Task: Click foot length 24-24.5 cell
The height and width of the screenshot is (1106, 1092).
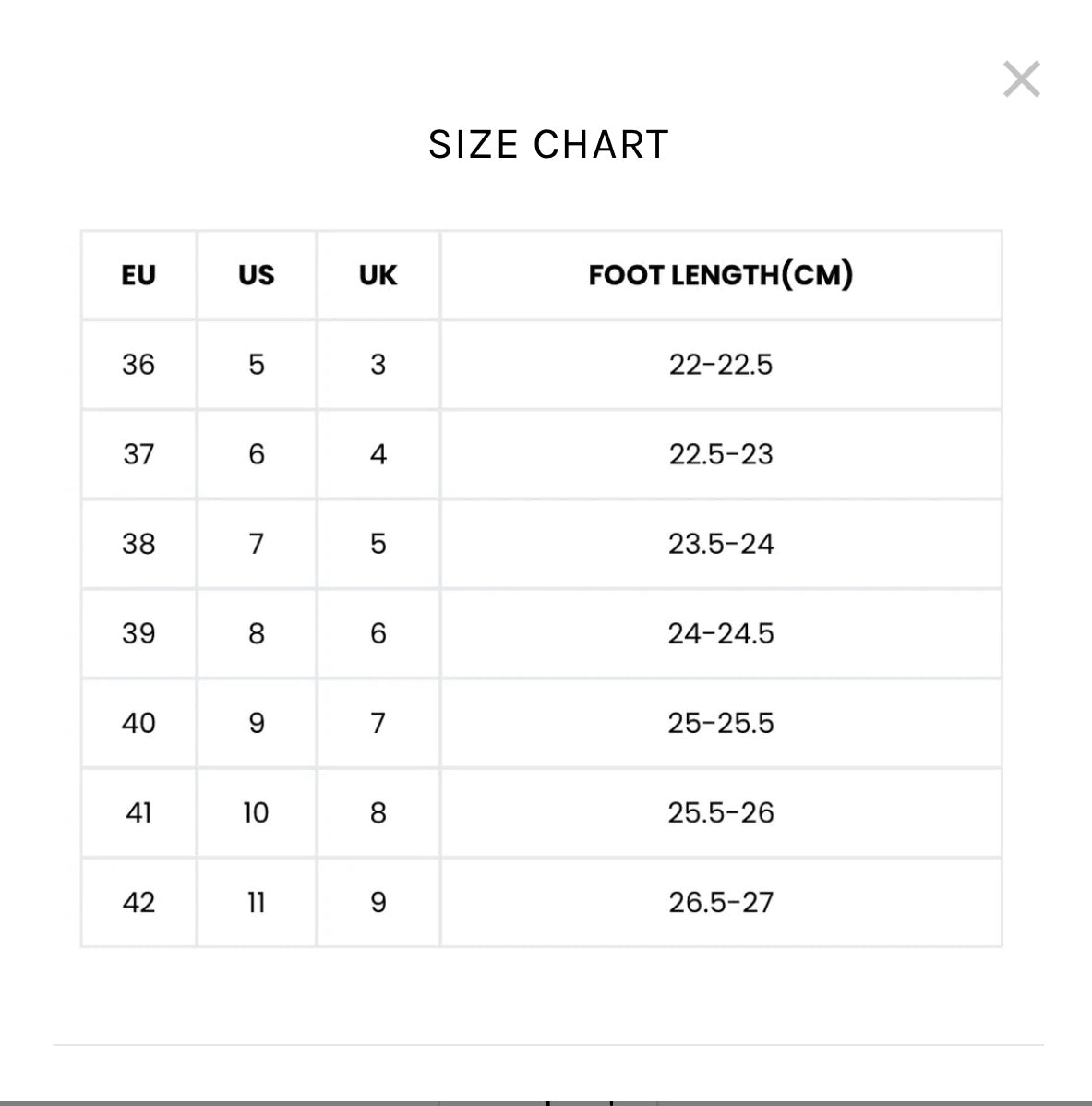Action: (x=721, y=633)
